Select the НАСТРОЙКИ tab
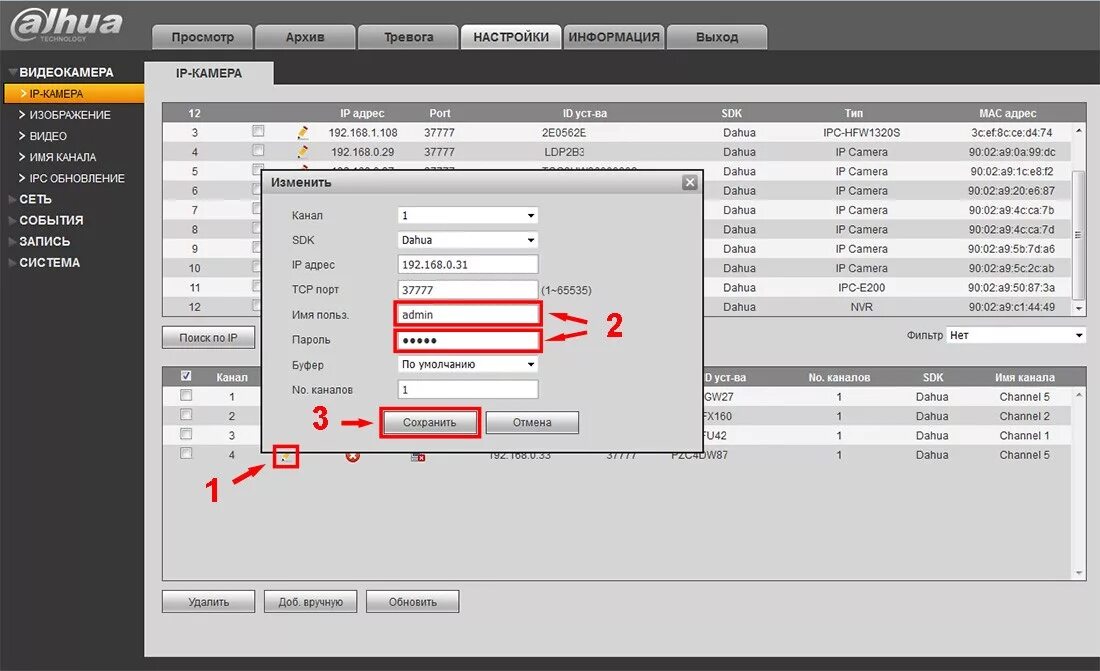Image resolution: width=1100 pixels, height=671 pixels. pos(511,37)
